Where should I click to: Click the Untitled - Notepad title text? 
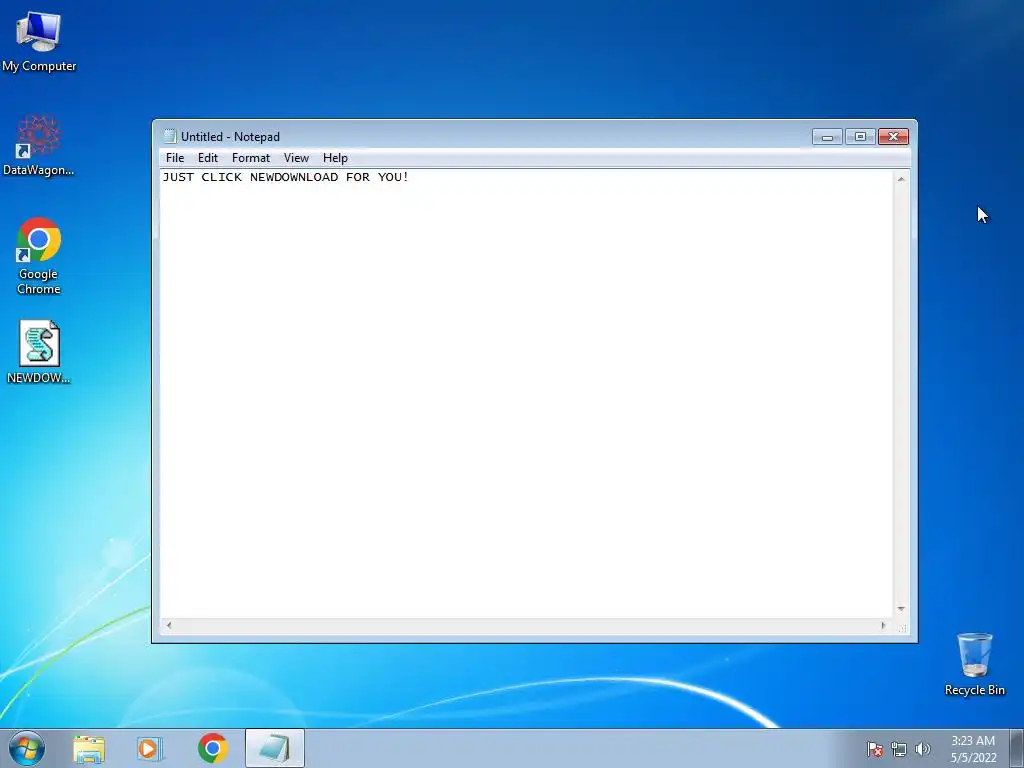[x=231, y=136]
